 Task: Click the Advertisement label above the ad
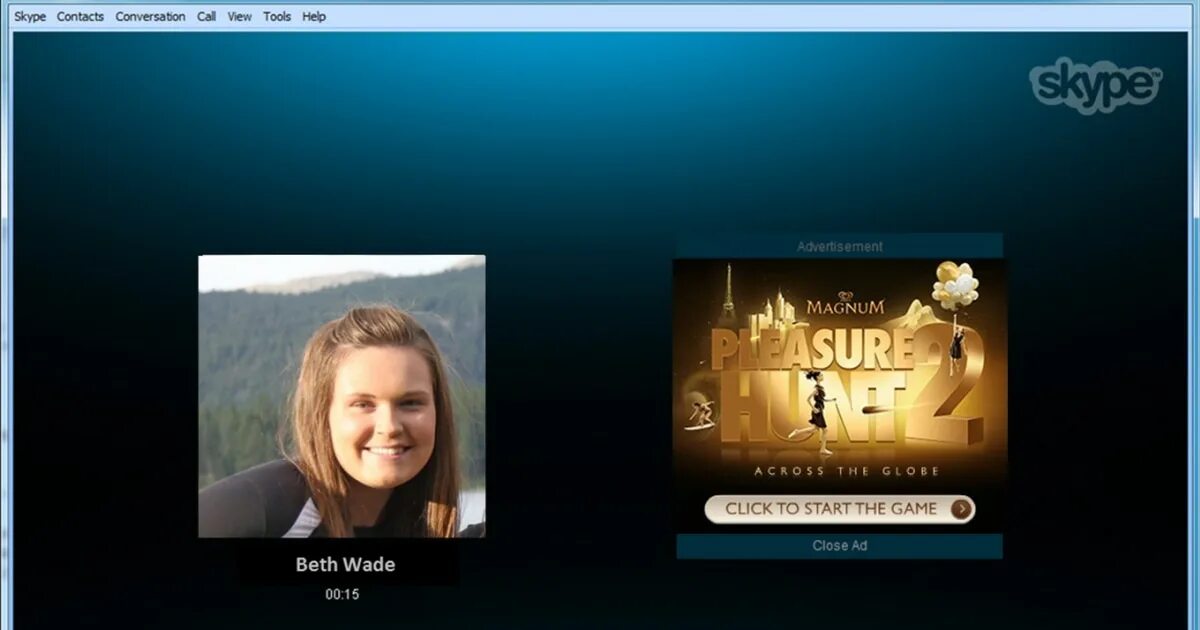pyautogui.click(x=839, y=246)
